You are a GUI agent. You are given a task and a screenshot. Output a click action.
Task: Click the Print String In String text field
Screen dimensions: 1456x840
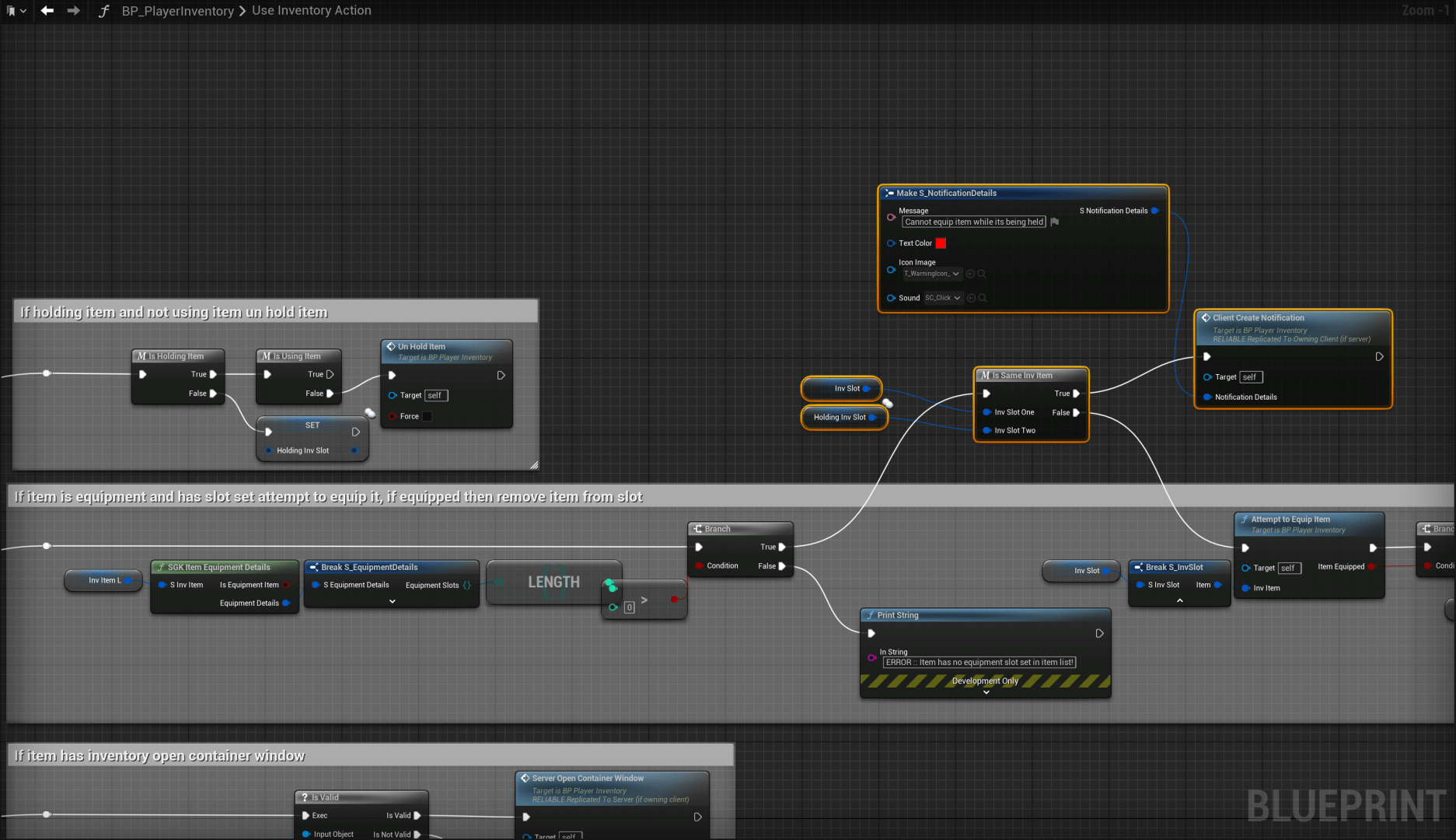[x=979, y=663]
